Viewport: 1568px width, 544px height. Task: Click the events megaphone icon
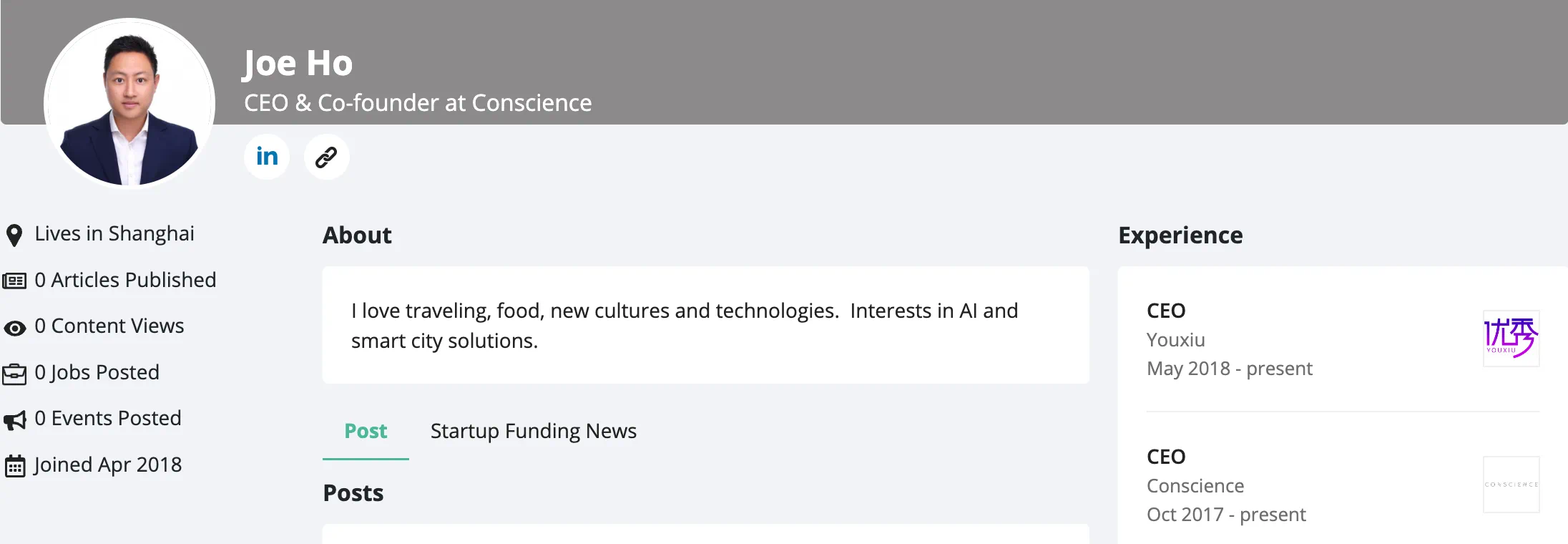[14, 420]
